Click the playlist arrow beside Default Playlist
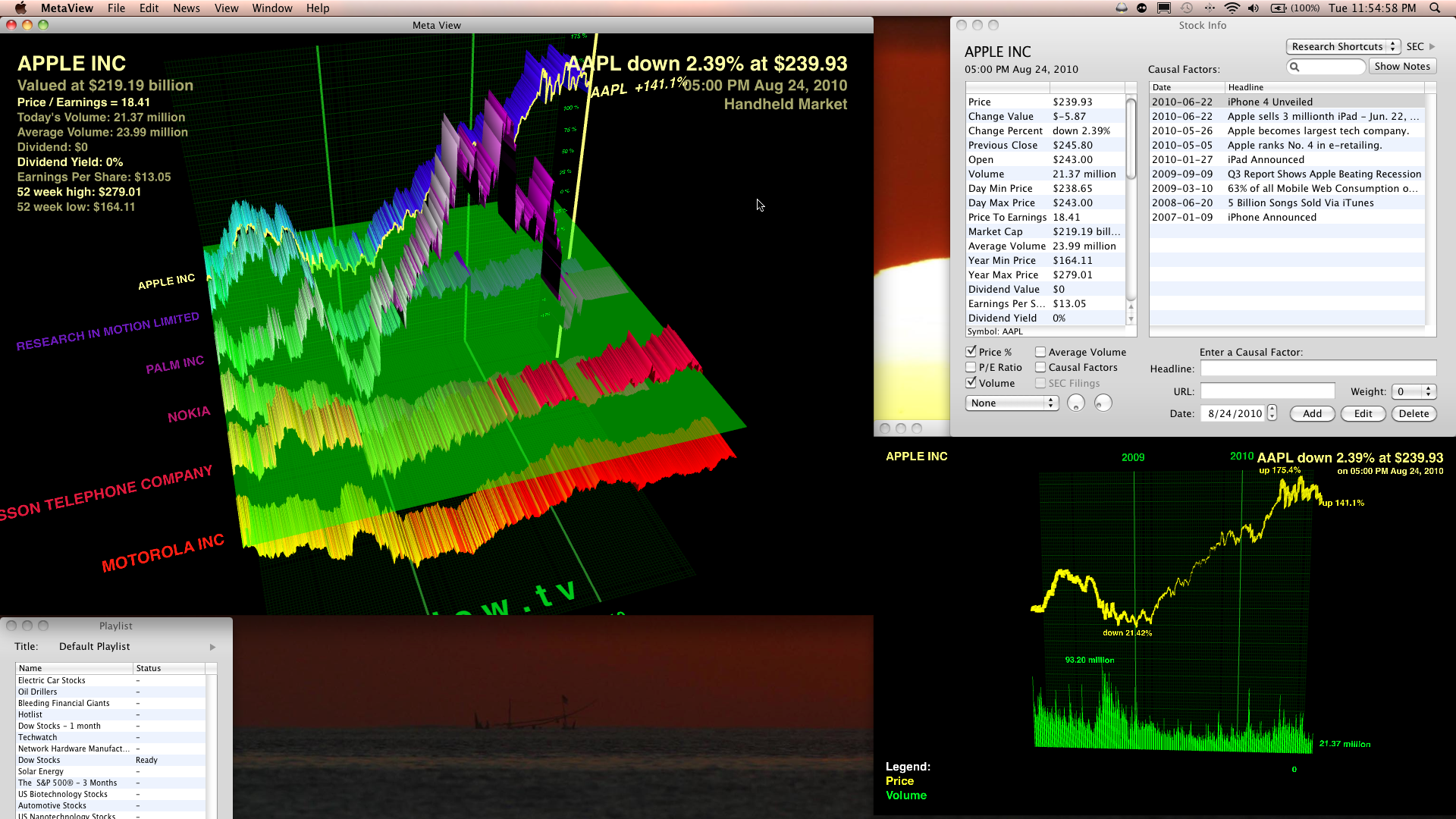This screenshot has height=819, width=1456. (x=212, y=647)
